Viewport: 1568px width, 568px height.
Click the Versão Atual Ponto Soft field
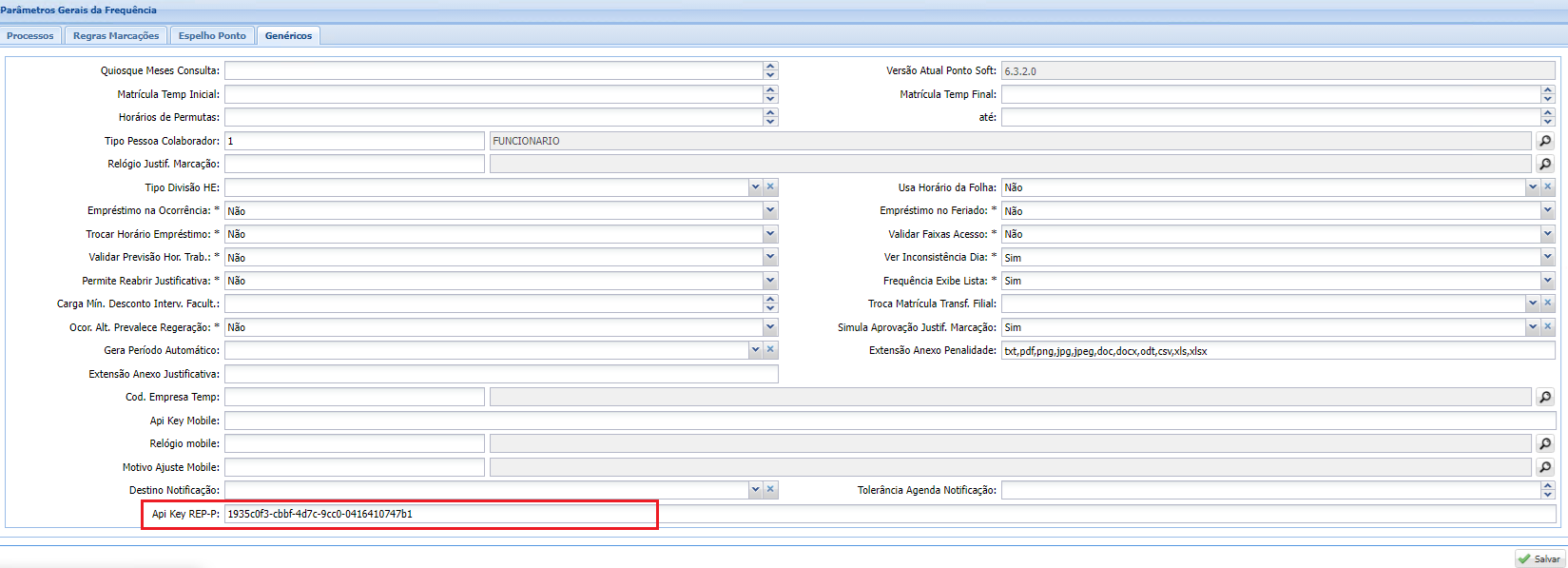[x=1278, y=70]
